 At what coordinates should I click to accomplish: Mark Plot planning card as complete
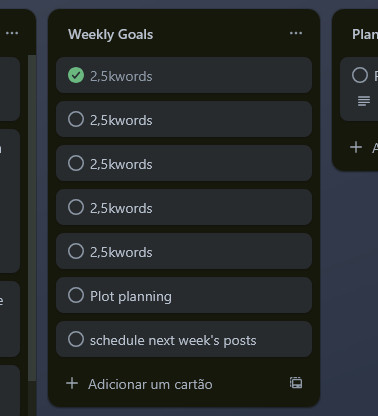click(x=76, y=295)
